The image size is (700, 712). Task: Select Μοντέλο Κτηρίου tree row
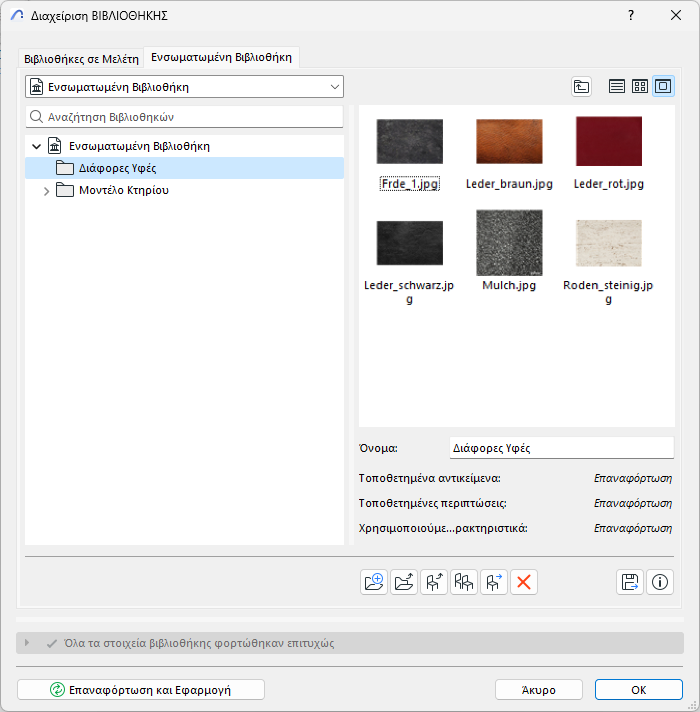click(184, 190)
